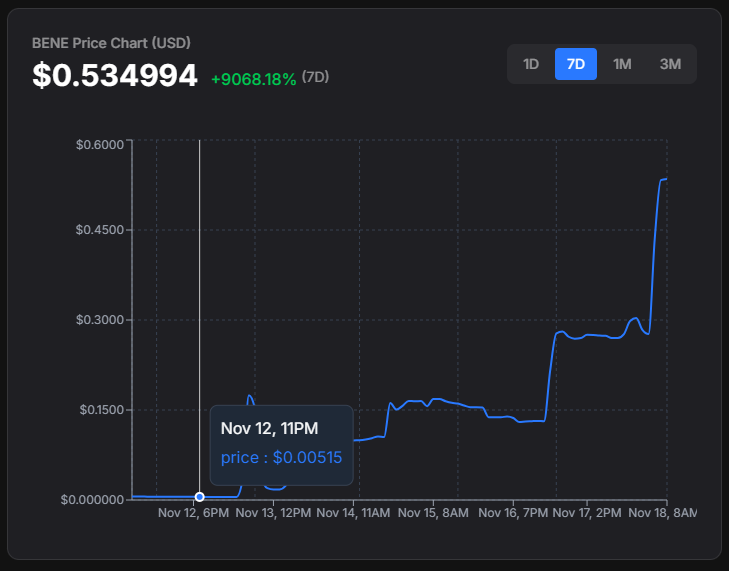This screenshot has height=571, width=729.
Task: Click the Nov 13, 12PM axis label
Action: pos(273,513)
